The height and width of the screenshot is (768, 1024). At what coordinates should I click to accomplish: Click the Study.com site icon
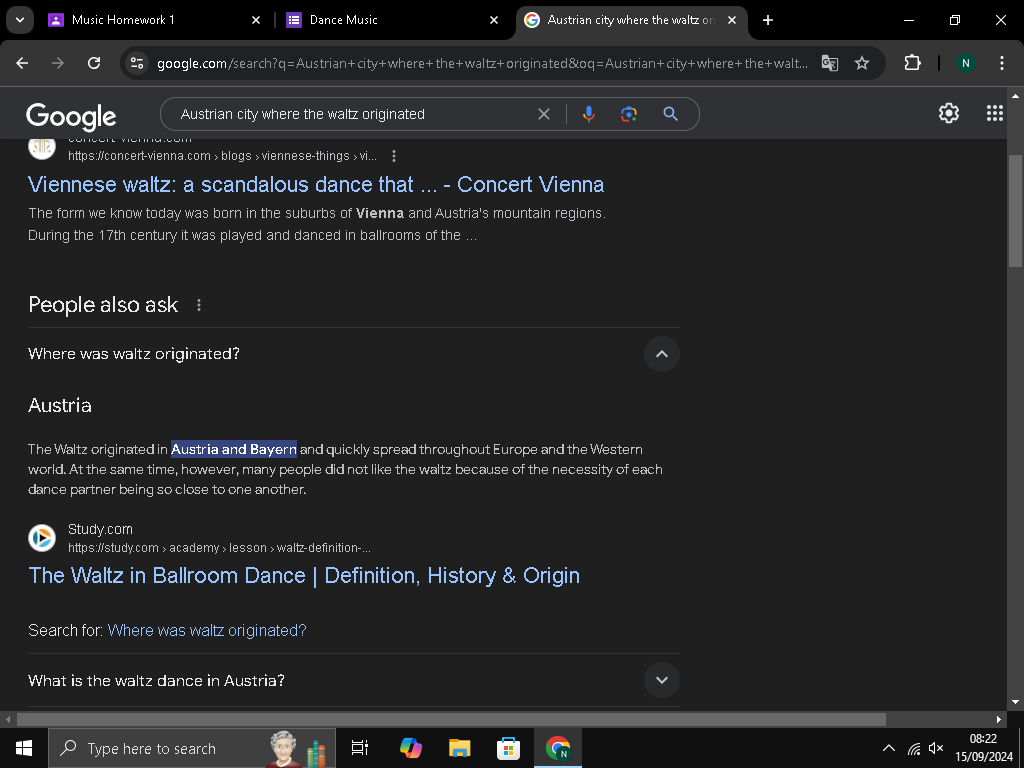click(x=42, y=538)
